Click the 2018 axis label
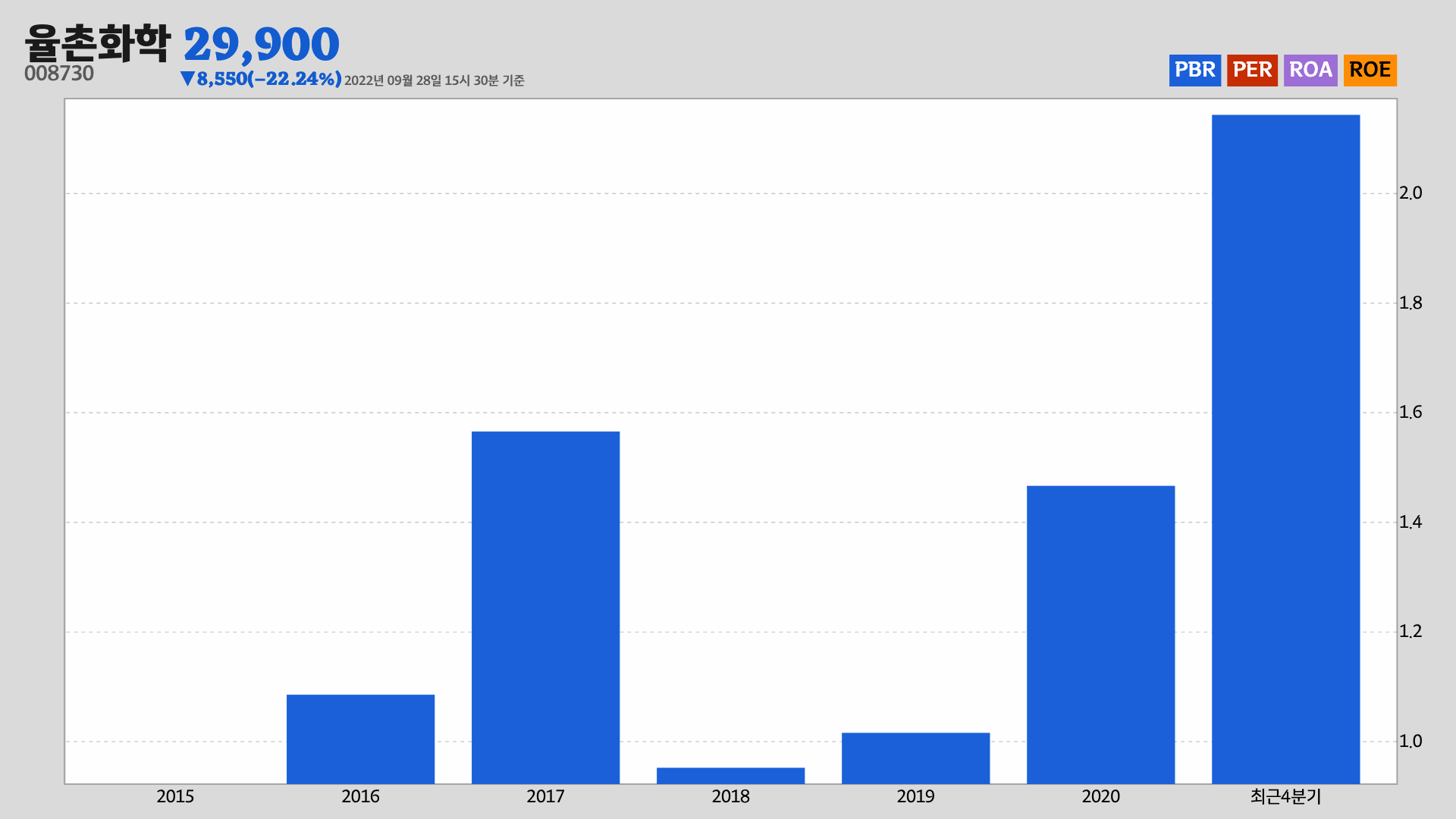1456x819 pixels. (x=730, y=796)
